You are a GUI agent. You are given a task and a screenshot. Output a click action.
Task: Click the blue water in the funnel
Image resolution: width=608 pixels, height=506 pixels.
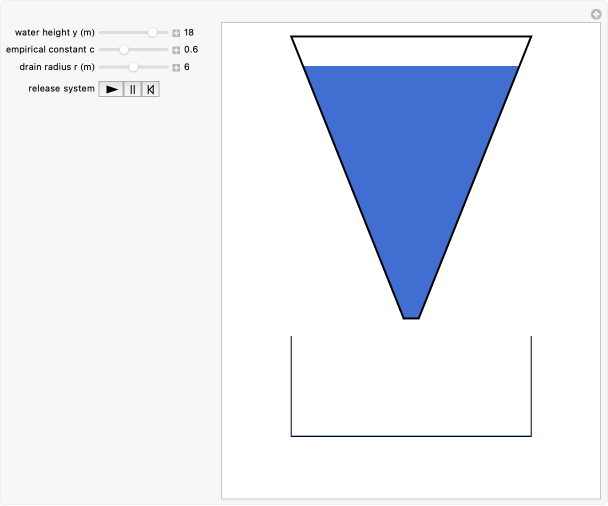pyautogui.click(x=410, y=170)
